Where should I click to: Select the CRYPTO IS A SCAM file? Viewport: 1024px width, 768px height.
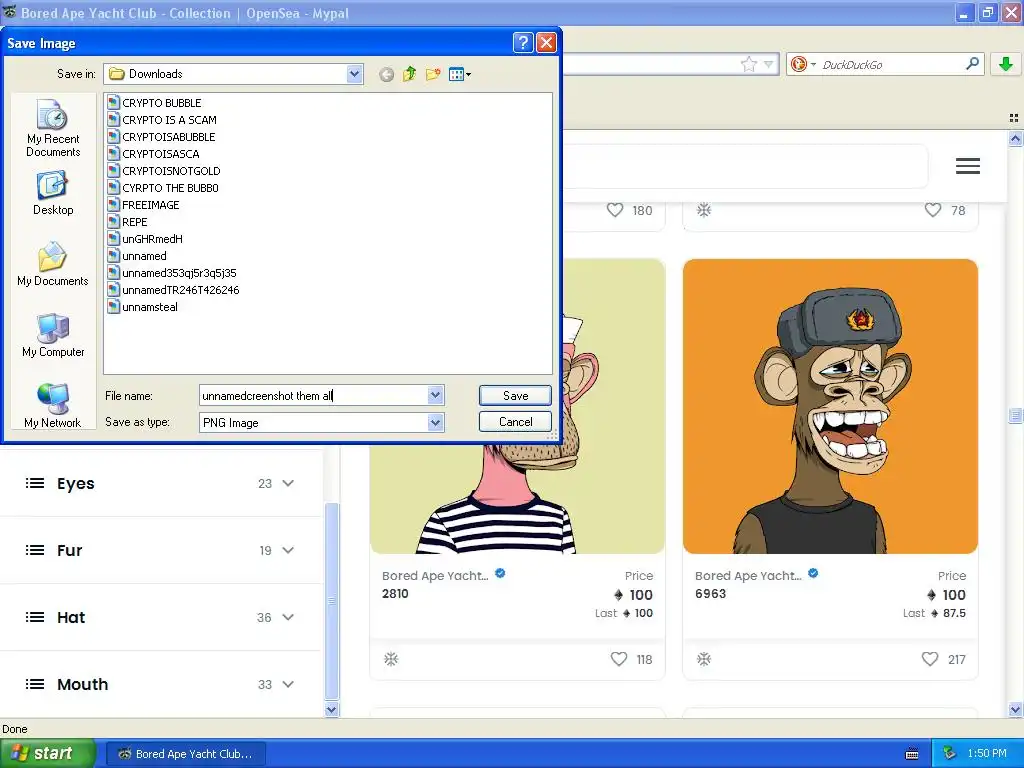click(x=162, y=120)
